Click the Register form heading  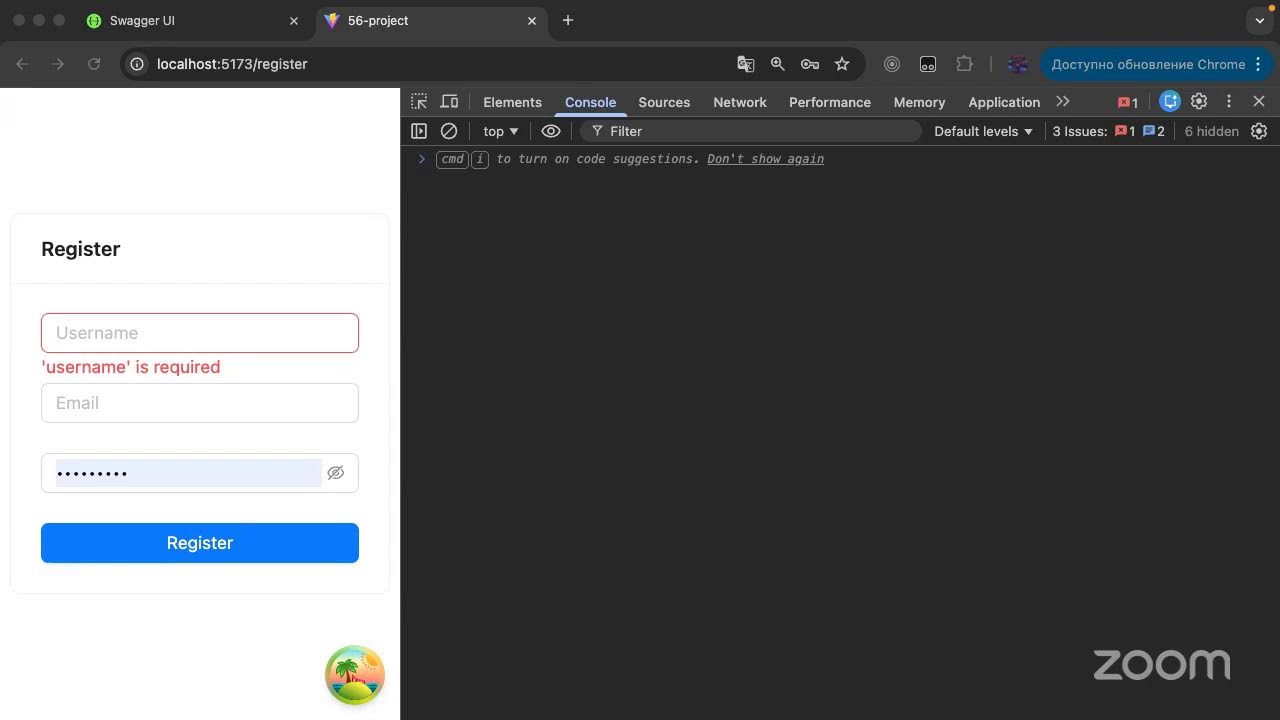point(81,249)
